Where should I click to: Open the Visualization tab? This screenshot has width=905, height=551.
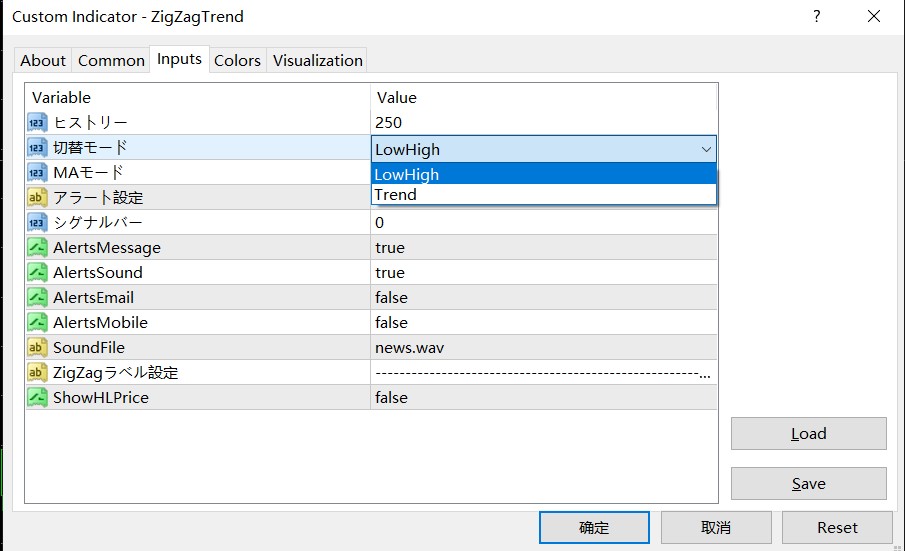coord(317,60)
